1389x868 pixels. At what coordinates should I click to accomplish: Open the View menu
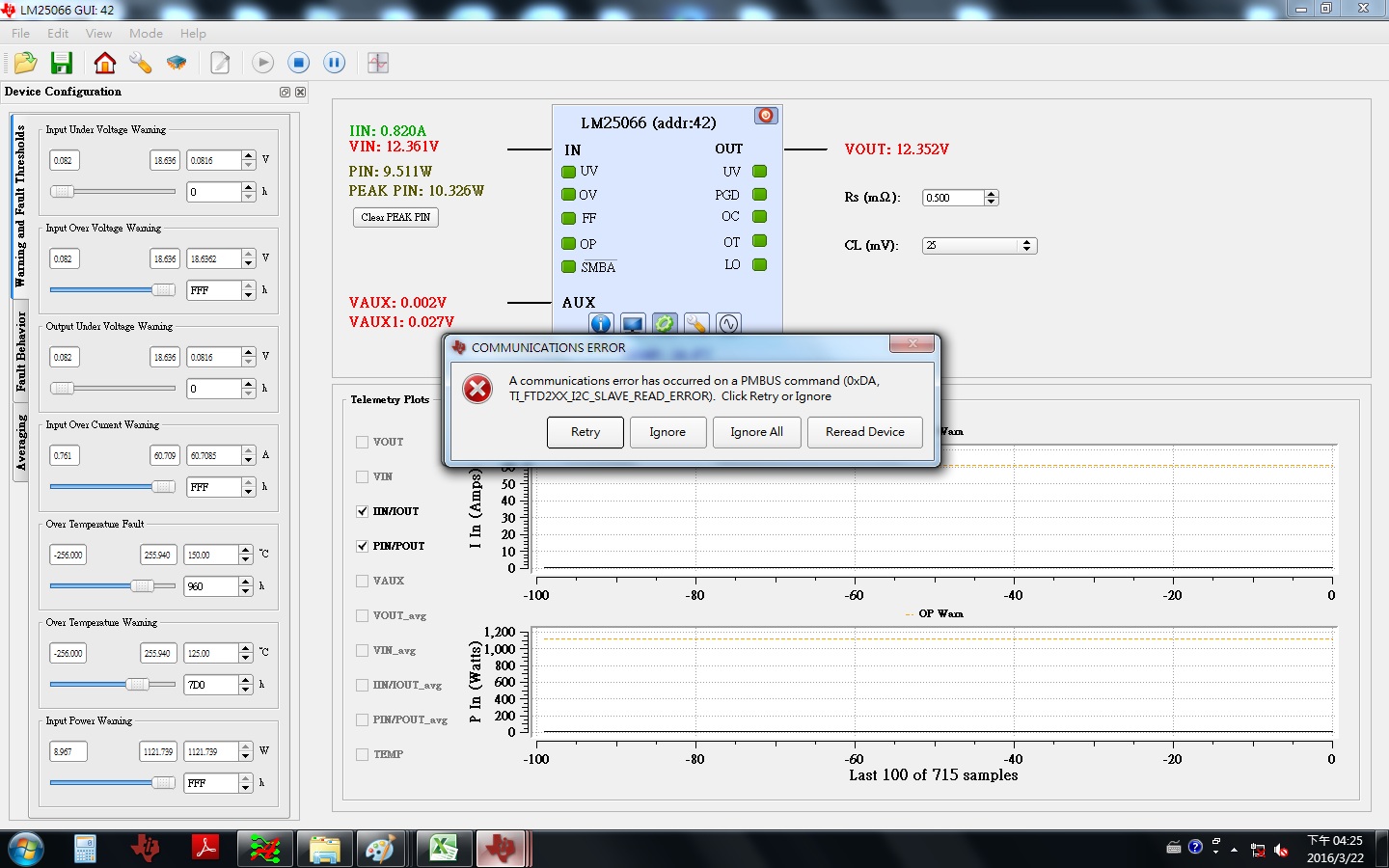(x=98, y=33)
